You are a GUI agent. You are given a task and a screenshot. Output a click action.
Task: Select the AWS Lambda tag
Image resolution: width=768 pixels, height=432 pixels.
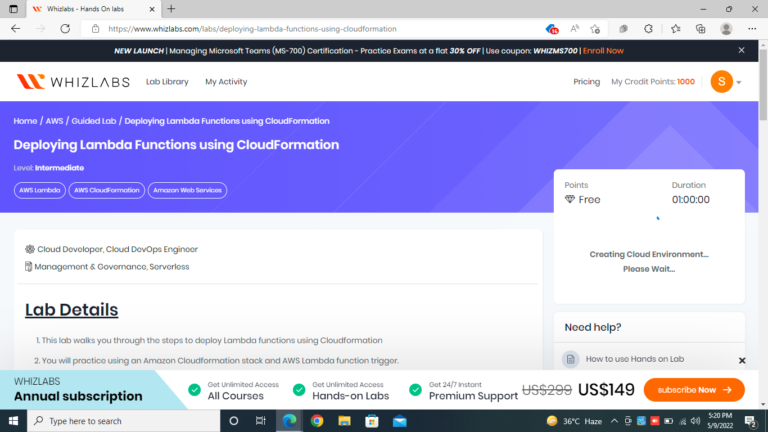(x=40, y=190)
